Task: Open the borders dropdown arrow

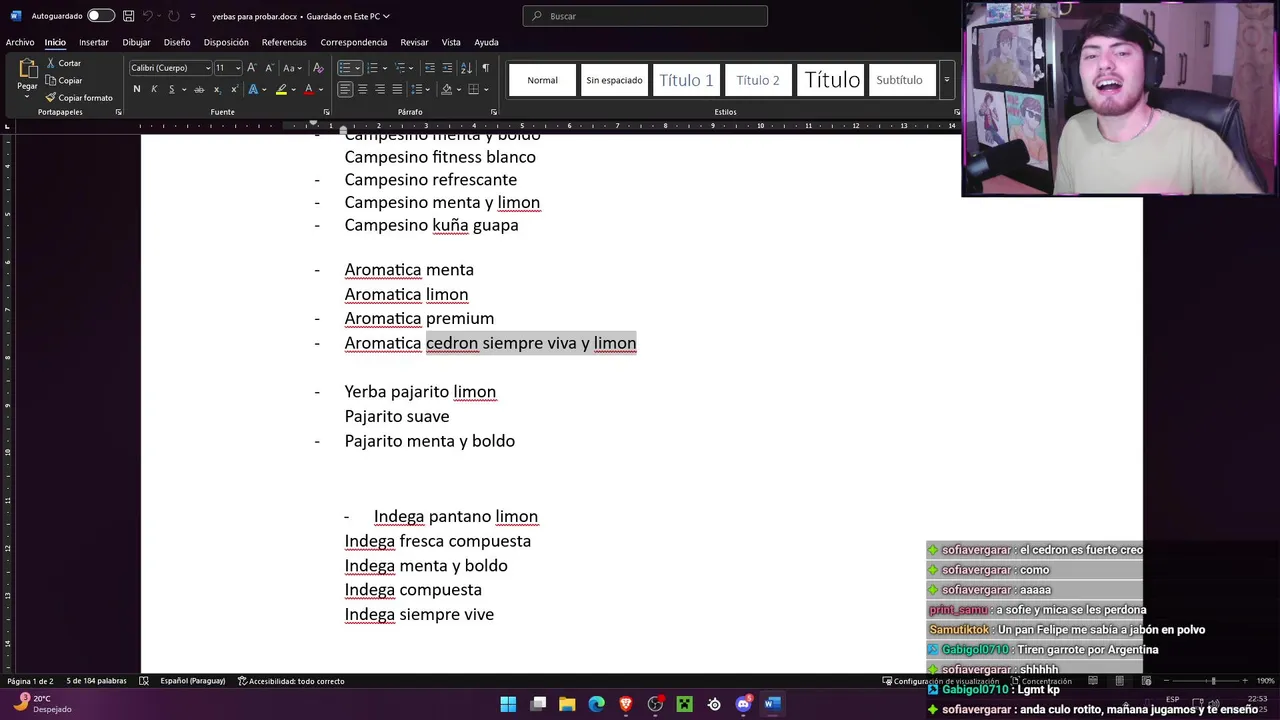Action: coord(485,89)
